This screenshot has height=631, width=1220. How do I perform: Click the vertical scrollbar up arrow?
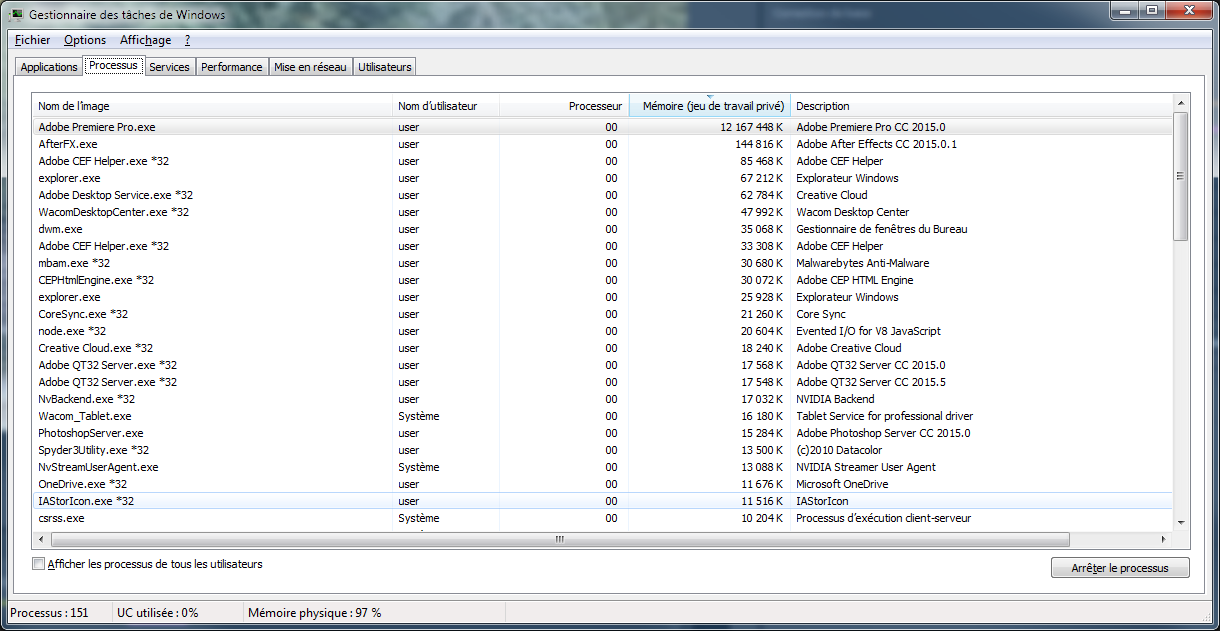(1181, 103)
